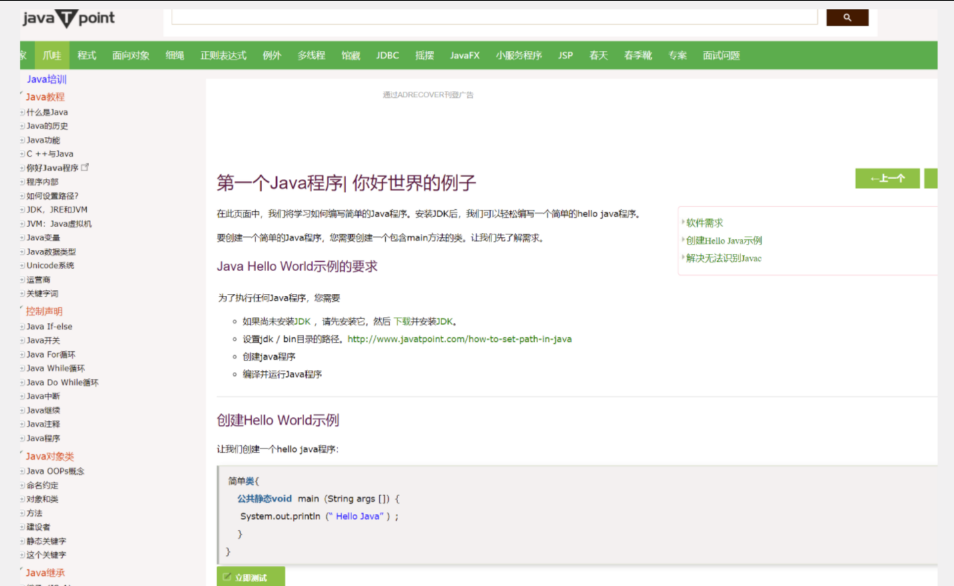Jump to 解决无法识别Javac link
The image size is (954, 586).
pyautogui.click(x=723, y=258)
